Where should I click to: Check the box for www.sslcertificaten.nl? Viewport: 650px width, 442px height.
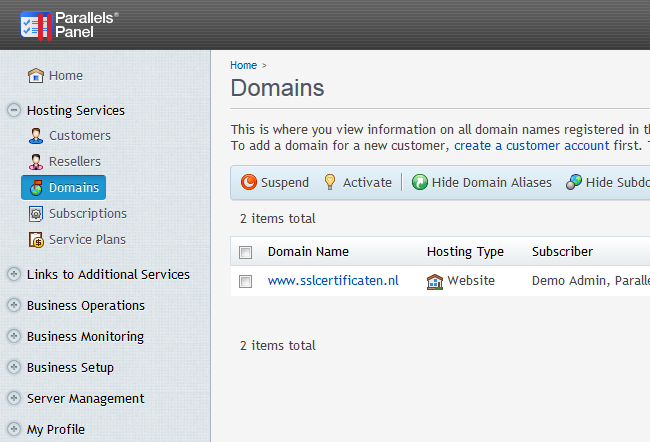tap(246, 282)
